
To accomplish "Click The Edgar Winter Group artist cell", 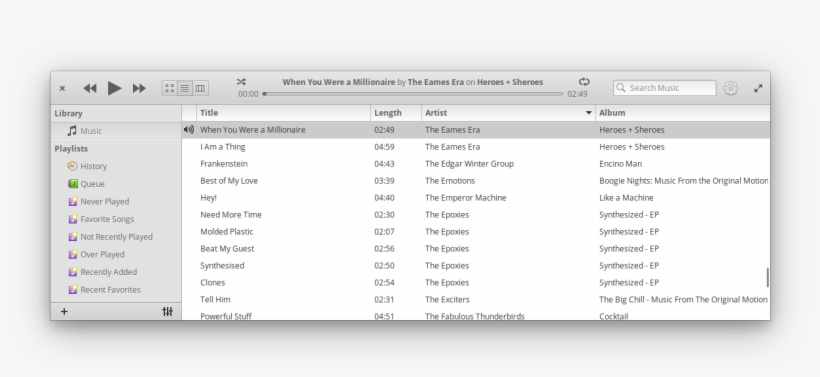I will (470, 164).
